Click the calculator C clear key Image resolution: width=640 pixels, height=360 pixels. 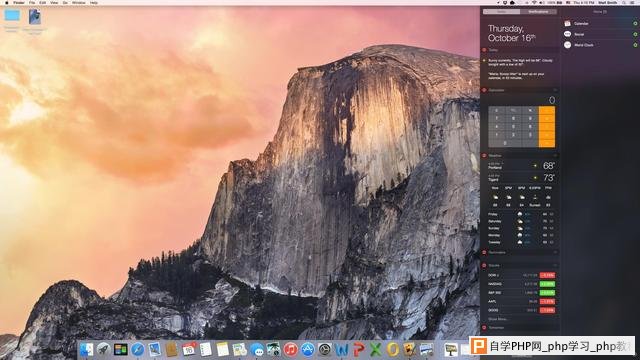497,111
